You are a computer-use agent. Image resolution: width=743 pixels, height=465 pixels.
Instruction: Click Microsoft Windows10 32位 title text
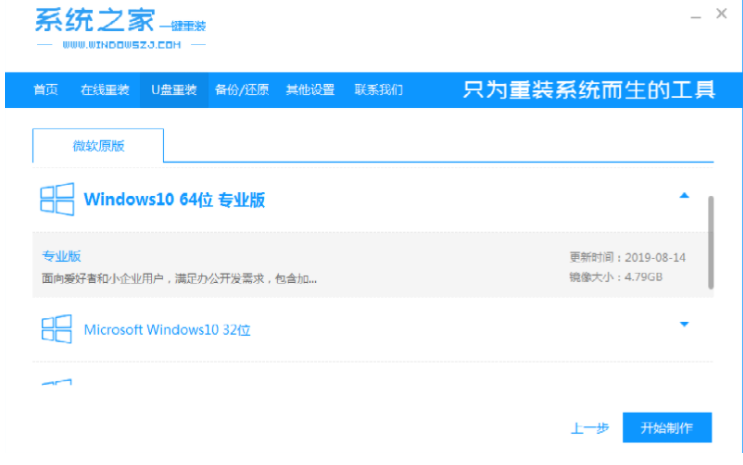click(167, 329)
